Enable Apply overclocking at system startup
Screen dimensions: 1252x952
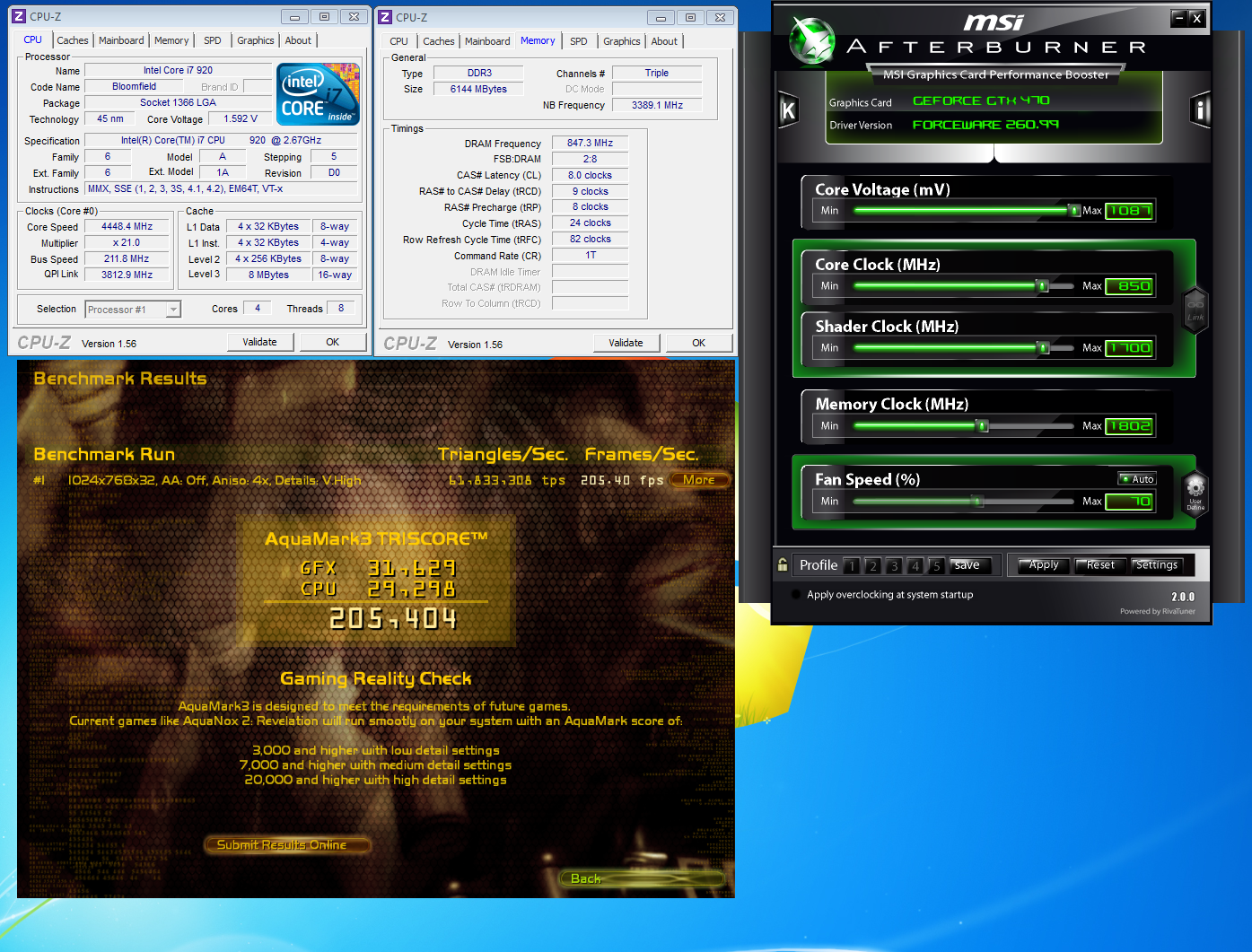pos(796,594)
